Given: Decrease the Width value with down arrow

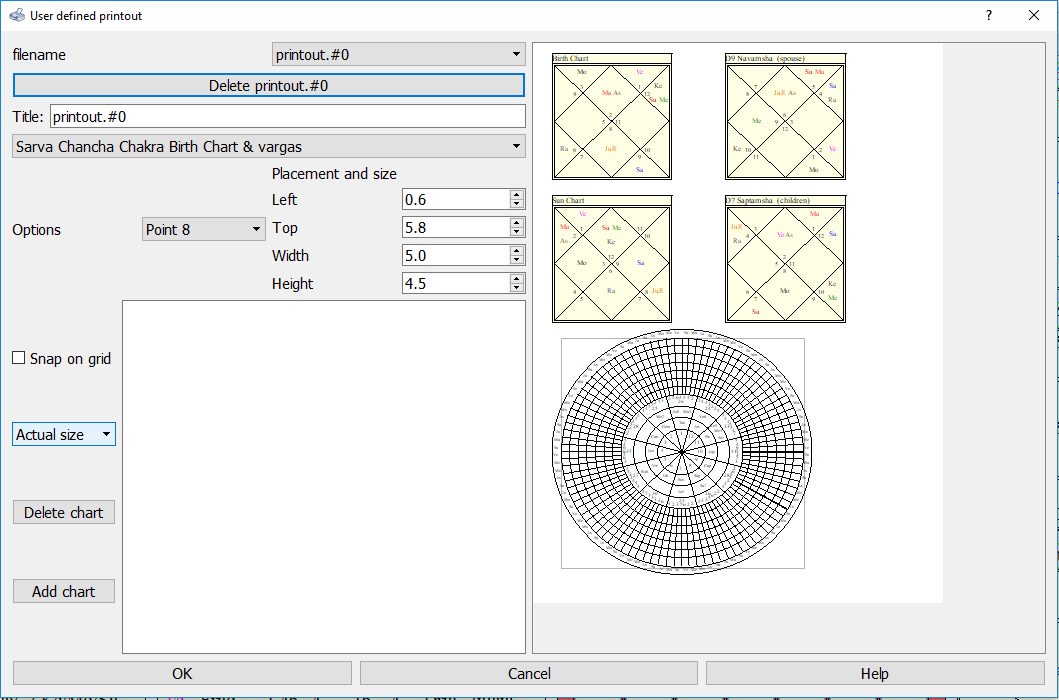Looking at the screenshot, I should point(517,260).
